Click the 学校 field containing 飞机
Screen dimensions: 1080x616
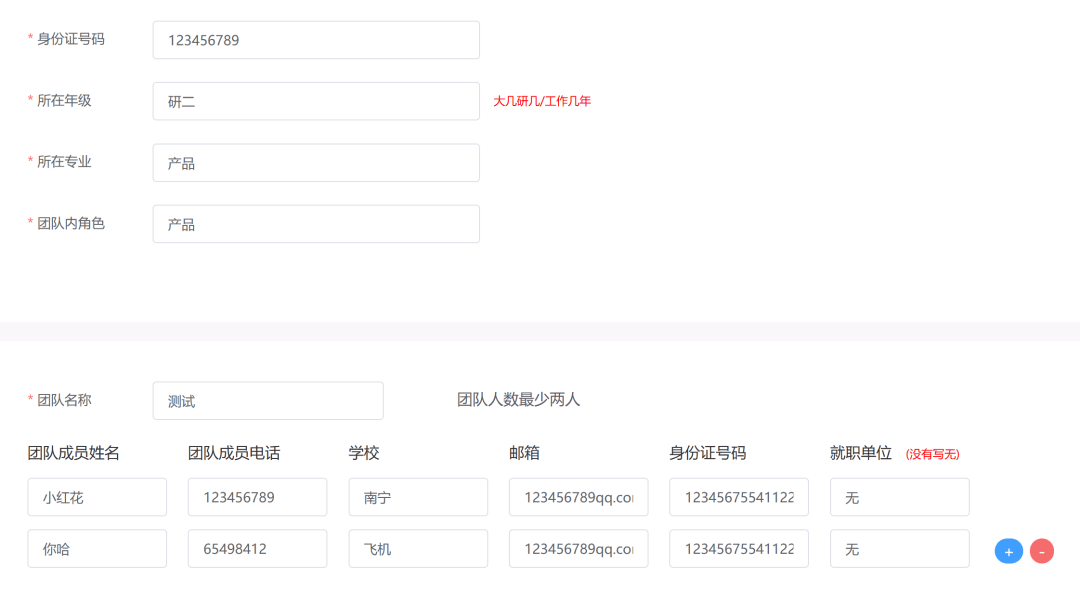418,549
